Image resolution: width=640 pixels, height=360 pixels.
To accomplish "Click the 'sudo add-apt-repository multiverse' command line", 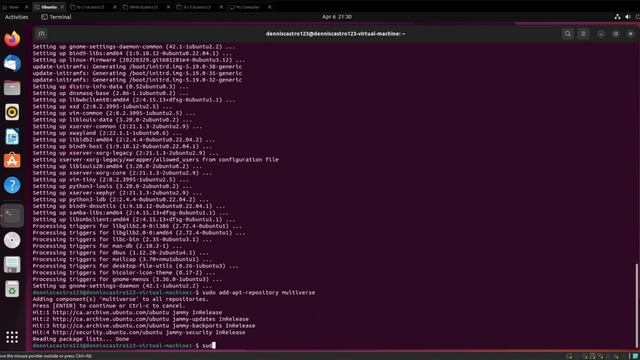I will (x=174, y=293).
